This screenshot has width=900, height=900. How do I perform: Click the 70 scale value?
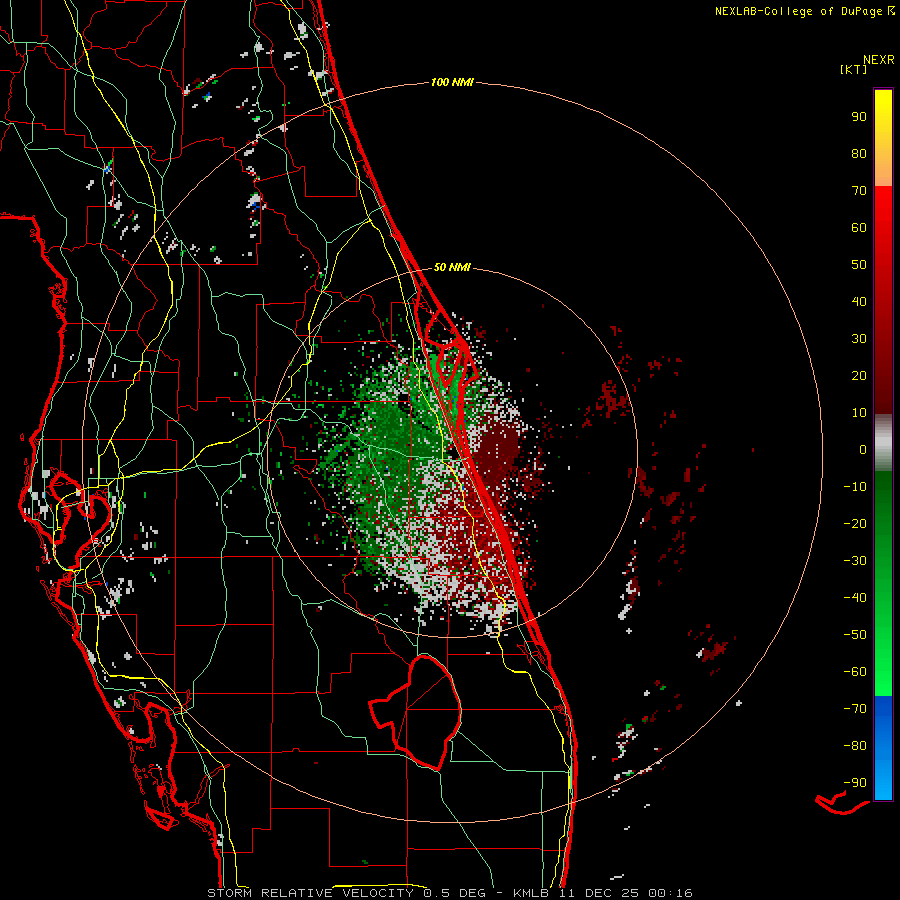point(859,191)
